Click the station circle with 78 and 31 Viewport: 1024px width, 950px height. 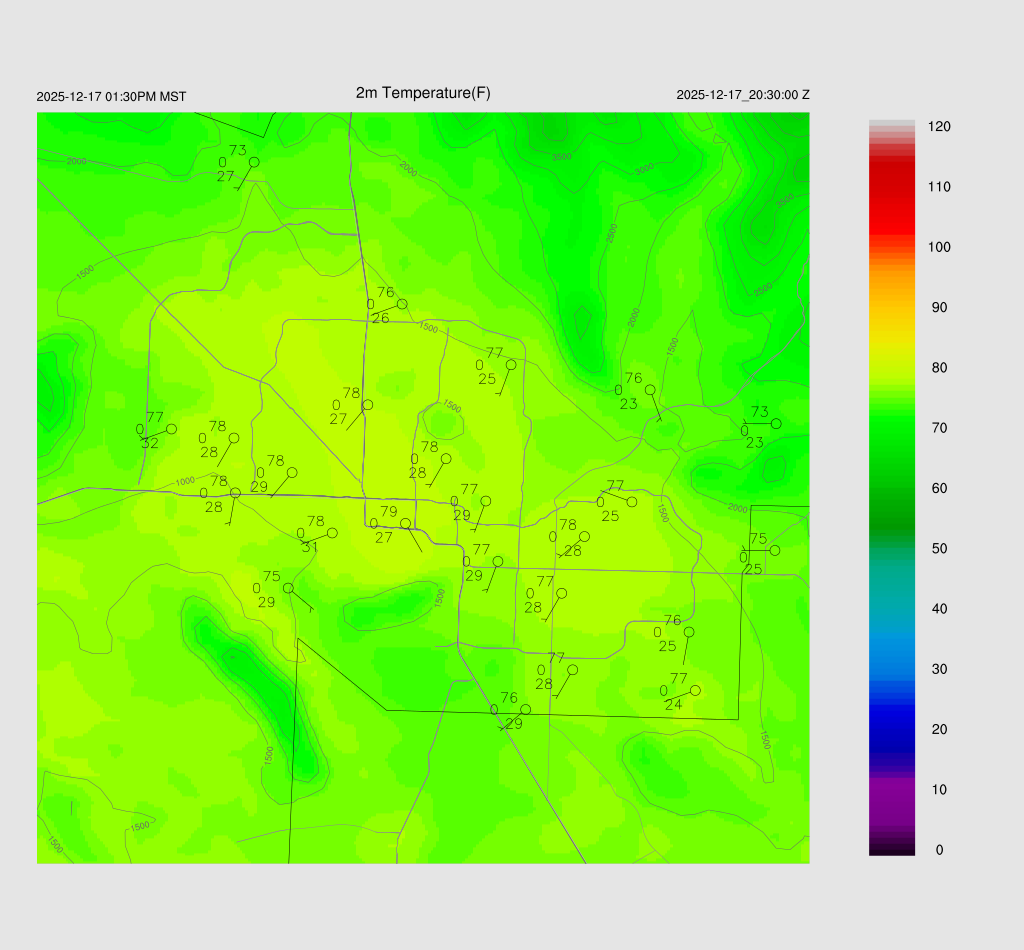click(x=332, y=533)
